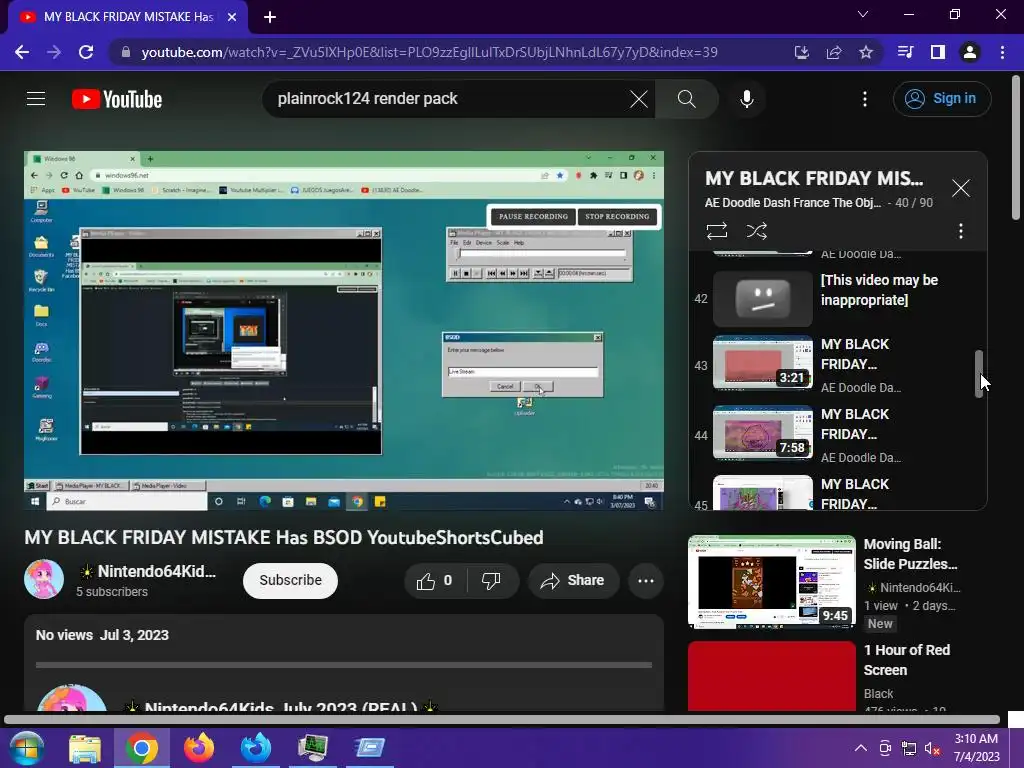Like the video with thumbs up

click(x=434, y=581)
